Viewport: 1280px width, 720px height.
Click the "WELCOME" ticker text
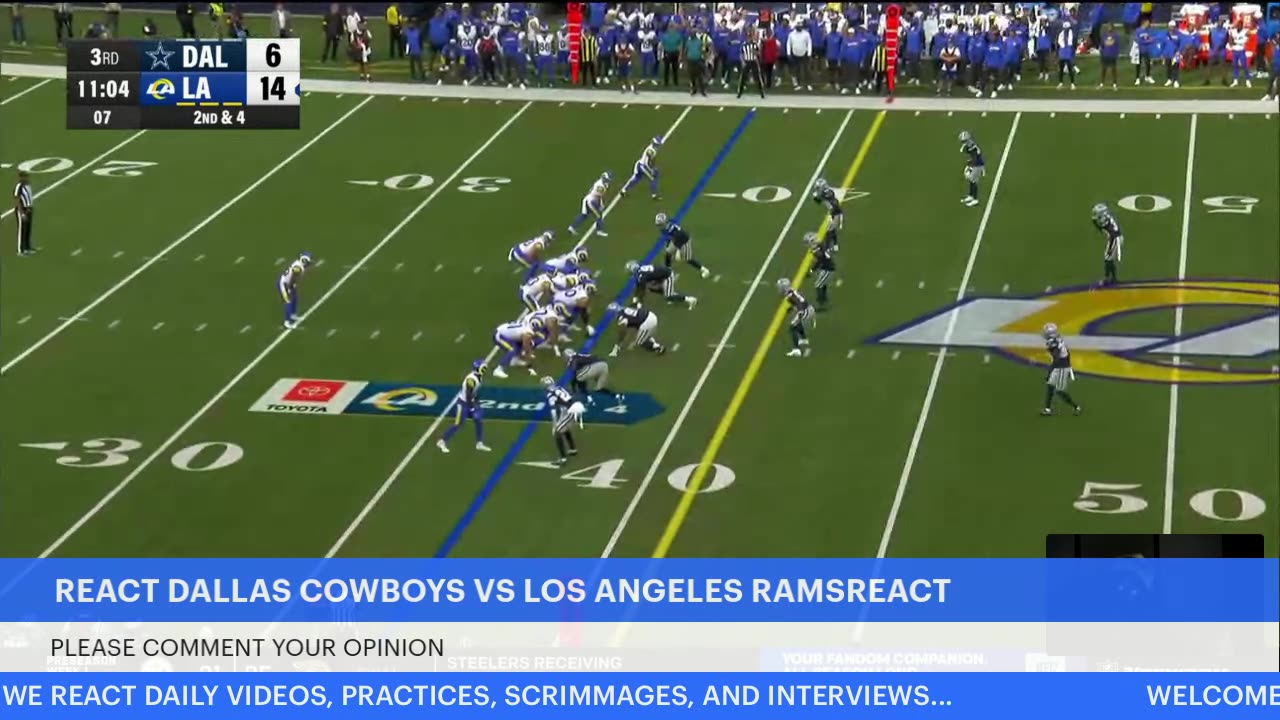click(1212, 696)
